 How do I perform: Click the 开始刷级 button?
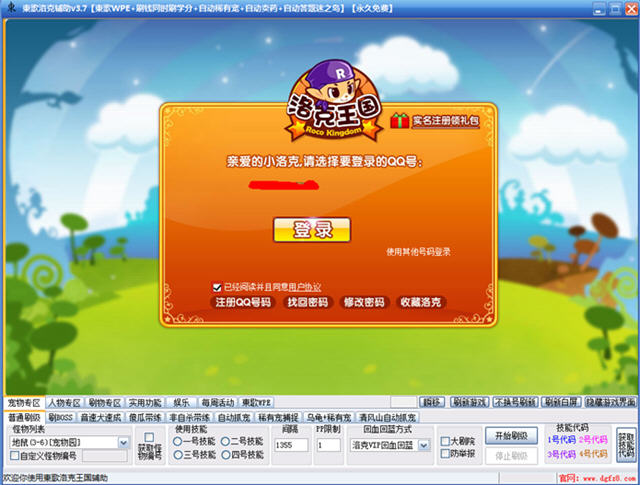[x=511, y=436]
